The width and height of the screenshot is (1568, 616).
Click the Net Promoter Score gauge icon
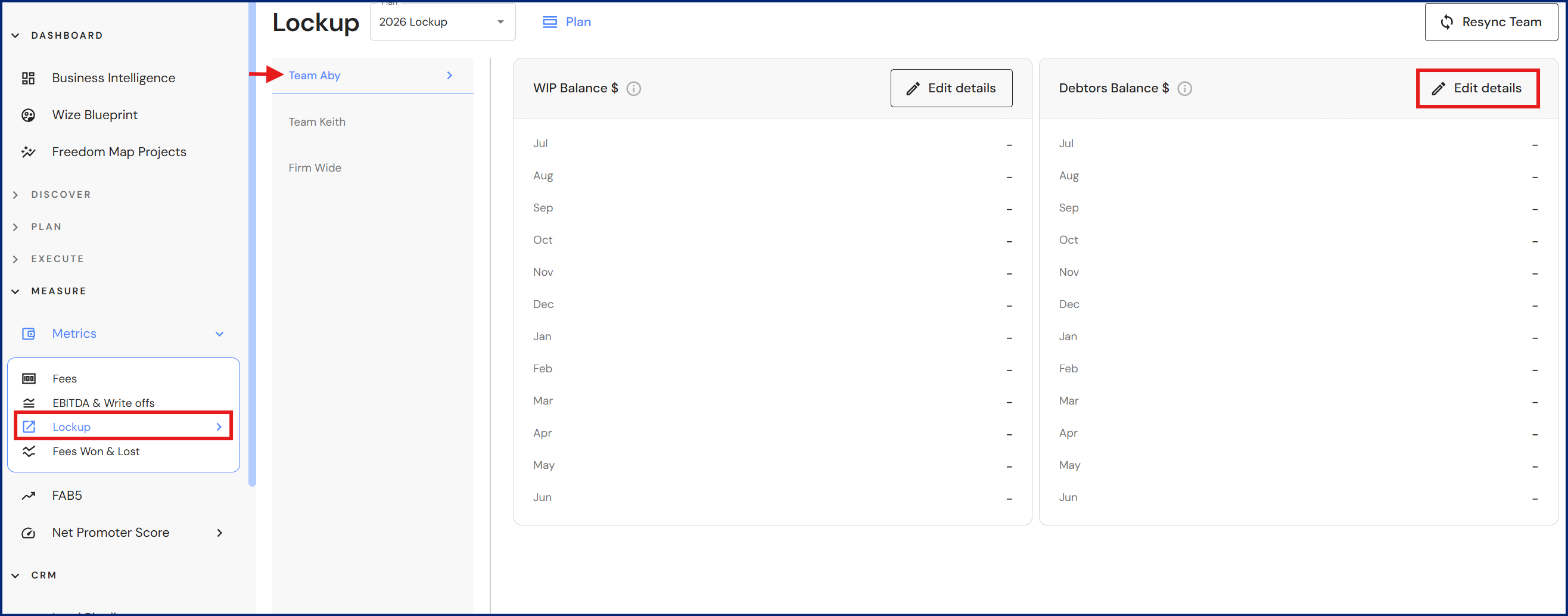[x=28, y=533]
